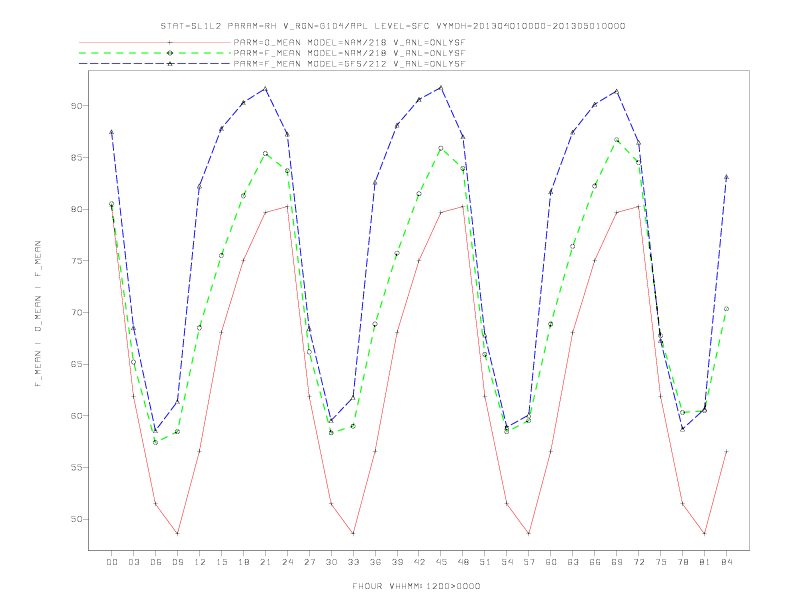The height and width of the screenshot is (612, 792).
Task: Click the x-axis tick label 18
Action: (x=243, y=562)
